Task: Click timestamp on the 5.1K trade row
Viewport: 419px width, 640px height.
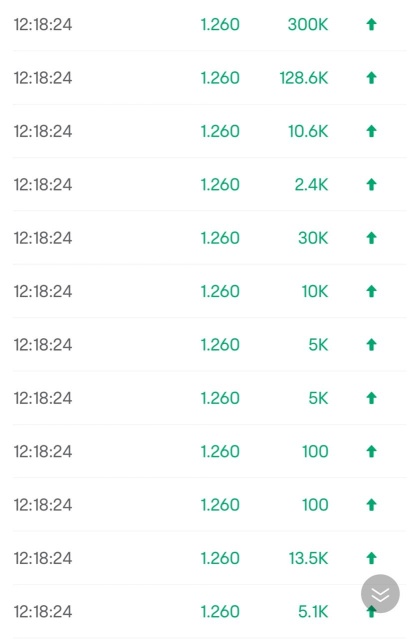Action: point(43,611)
